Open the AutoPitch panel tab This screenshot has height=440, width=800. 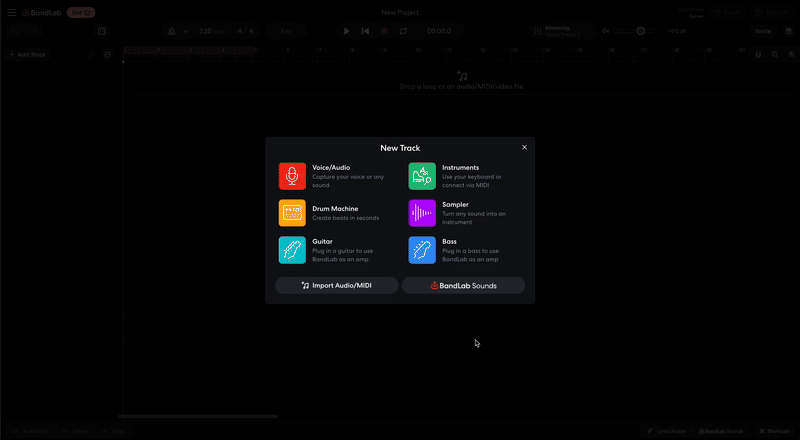pos(32,431)
